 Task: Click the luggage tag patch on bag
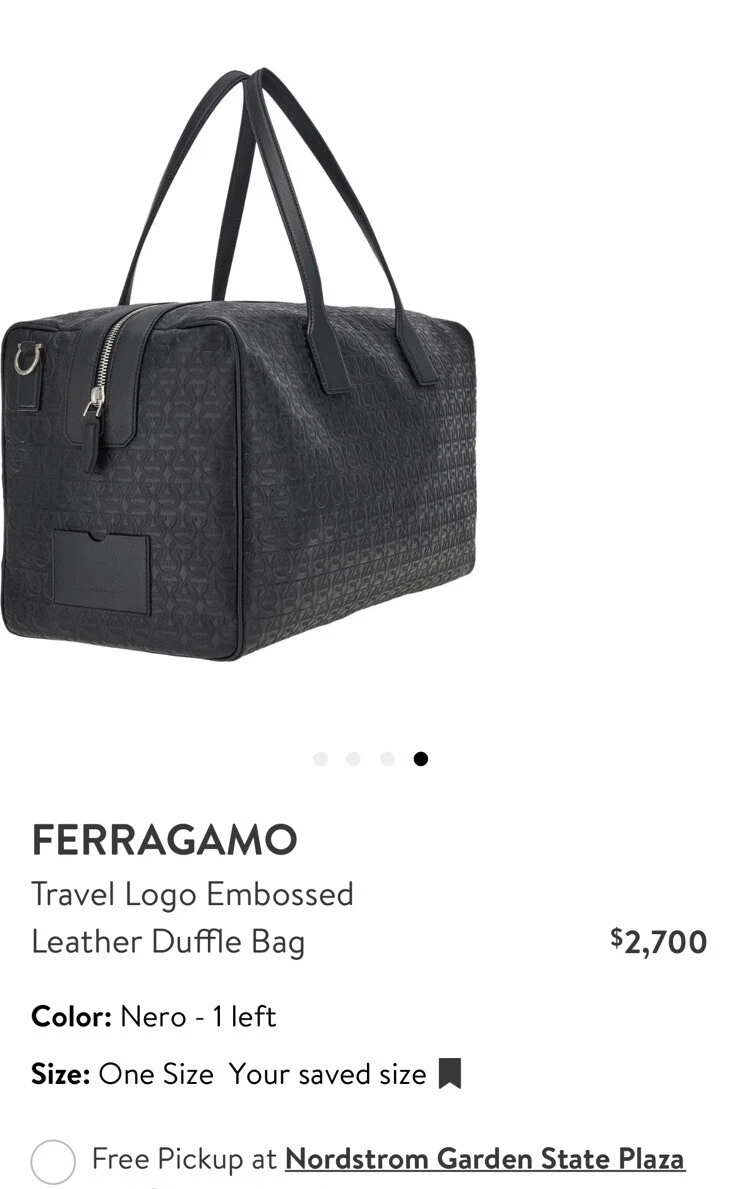tap(102, 572)
